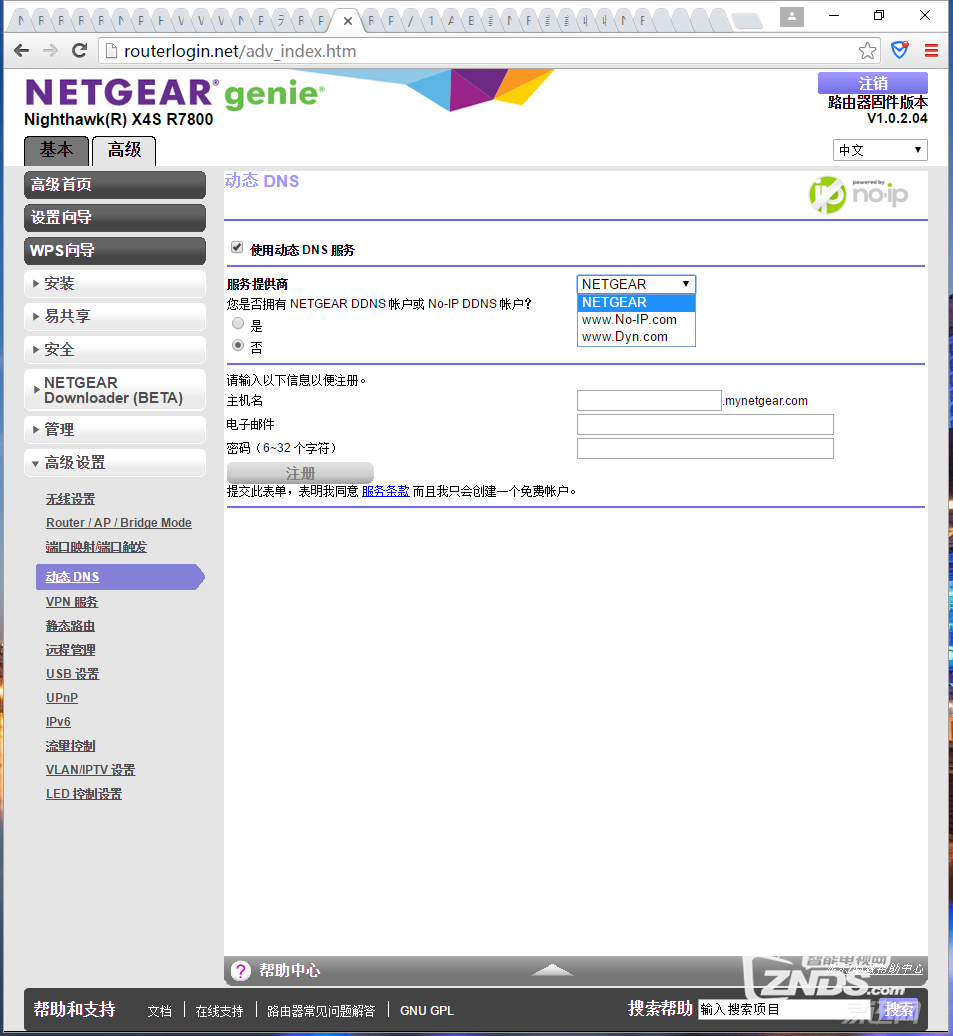
Task: Click the routerlogin.net address bar
Action: (489, 51)
